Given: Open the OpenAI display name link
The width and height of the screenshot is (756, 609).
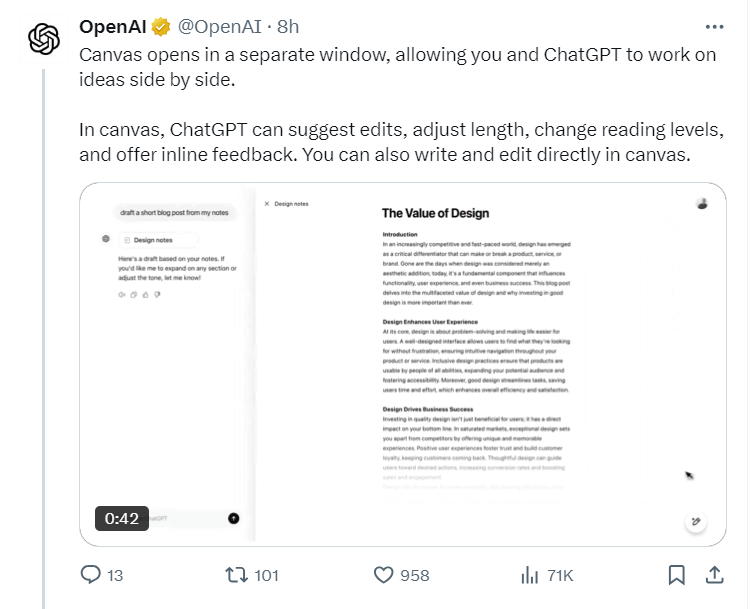Looking at the screenshot, I should coord(112,27).
